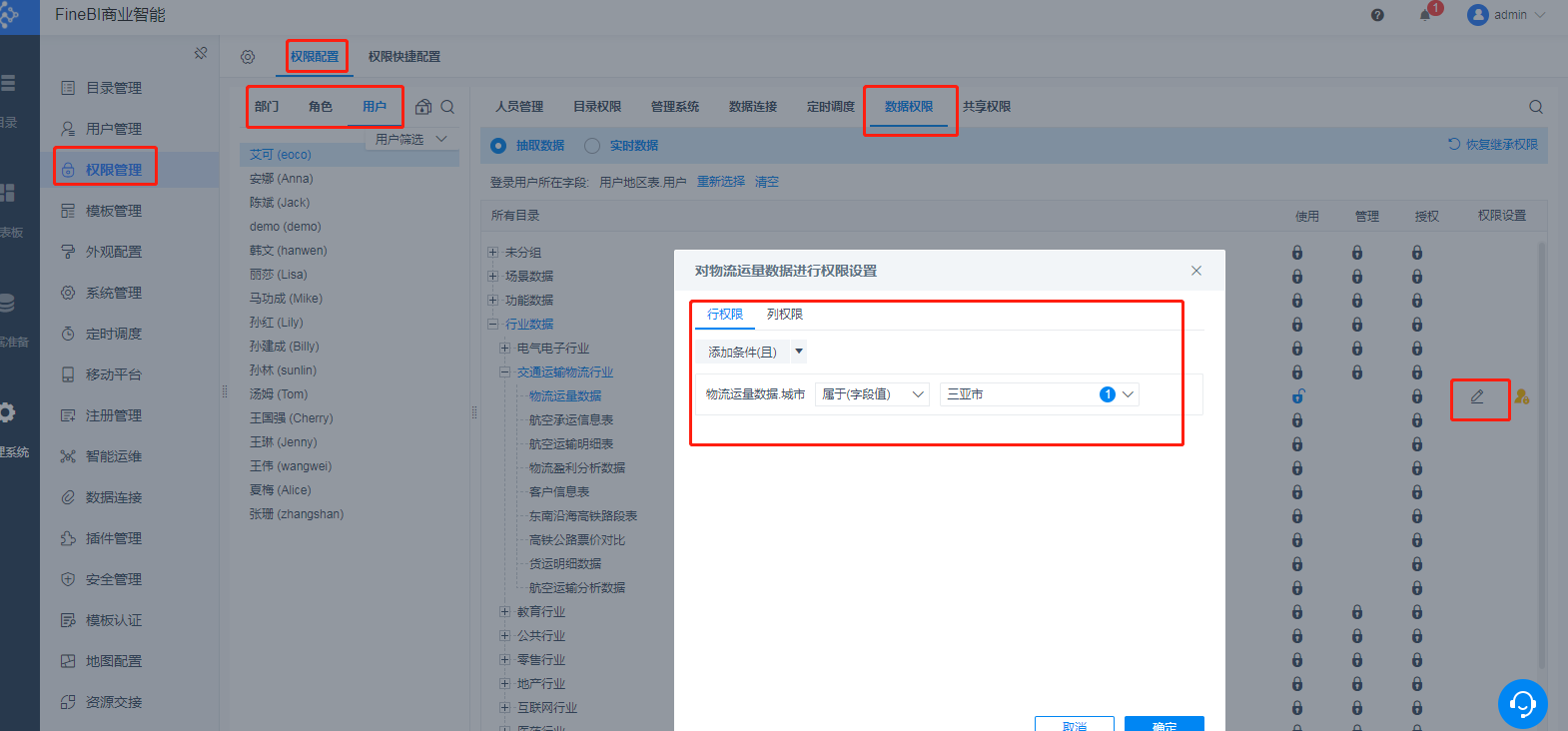
Task: Open the help question mark icon
Action: pyautogui.click(x=1377, y=15)
